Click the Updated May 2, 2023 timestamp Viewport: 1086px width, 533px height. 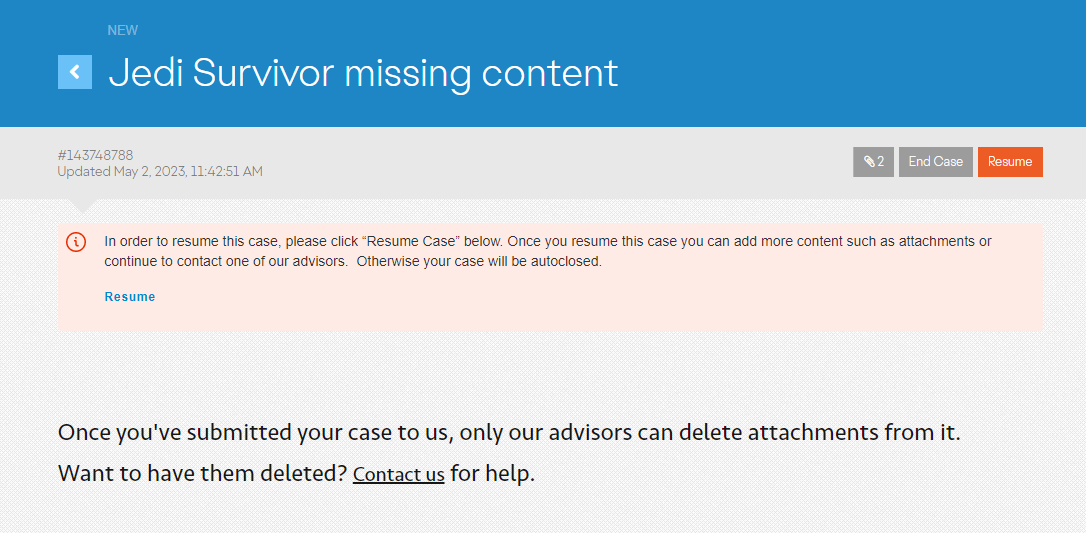(x=160, y=172)
